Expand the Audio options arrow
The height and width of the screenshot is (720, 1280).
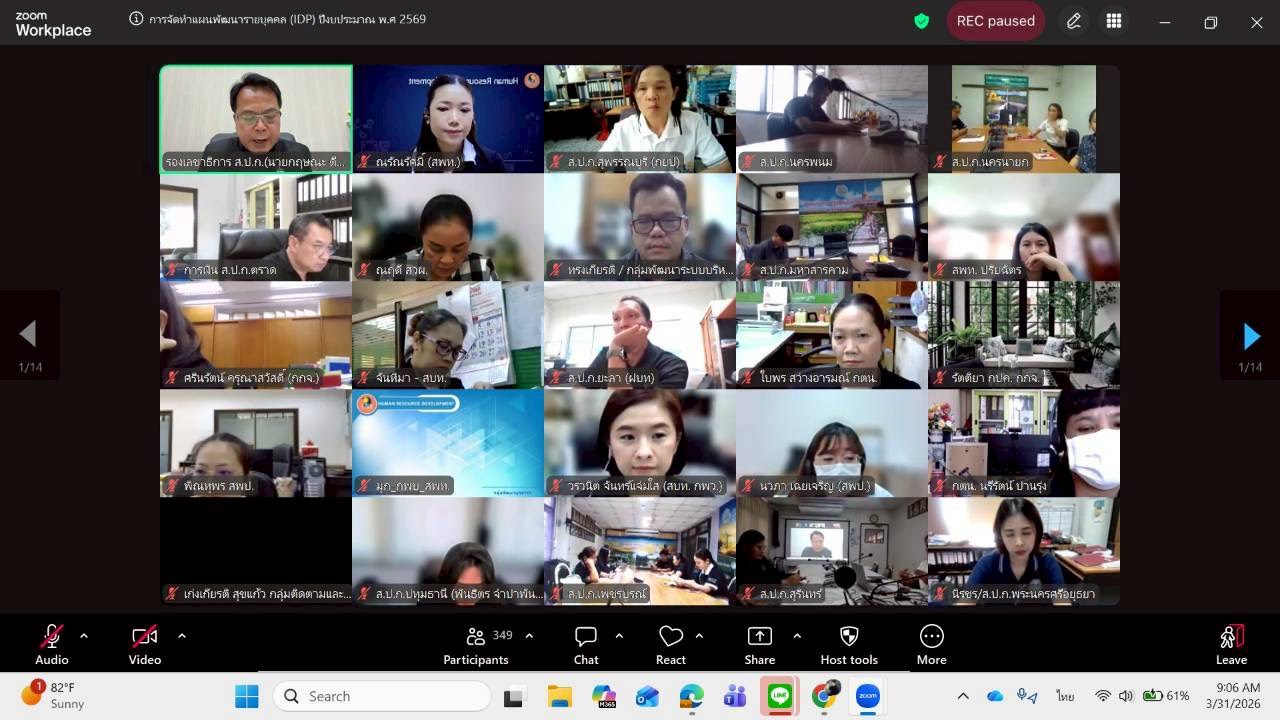pos(84,635)
